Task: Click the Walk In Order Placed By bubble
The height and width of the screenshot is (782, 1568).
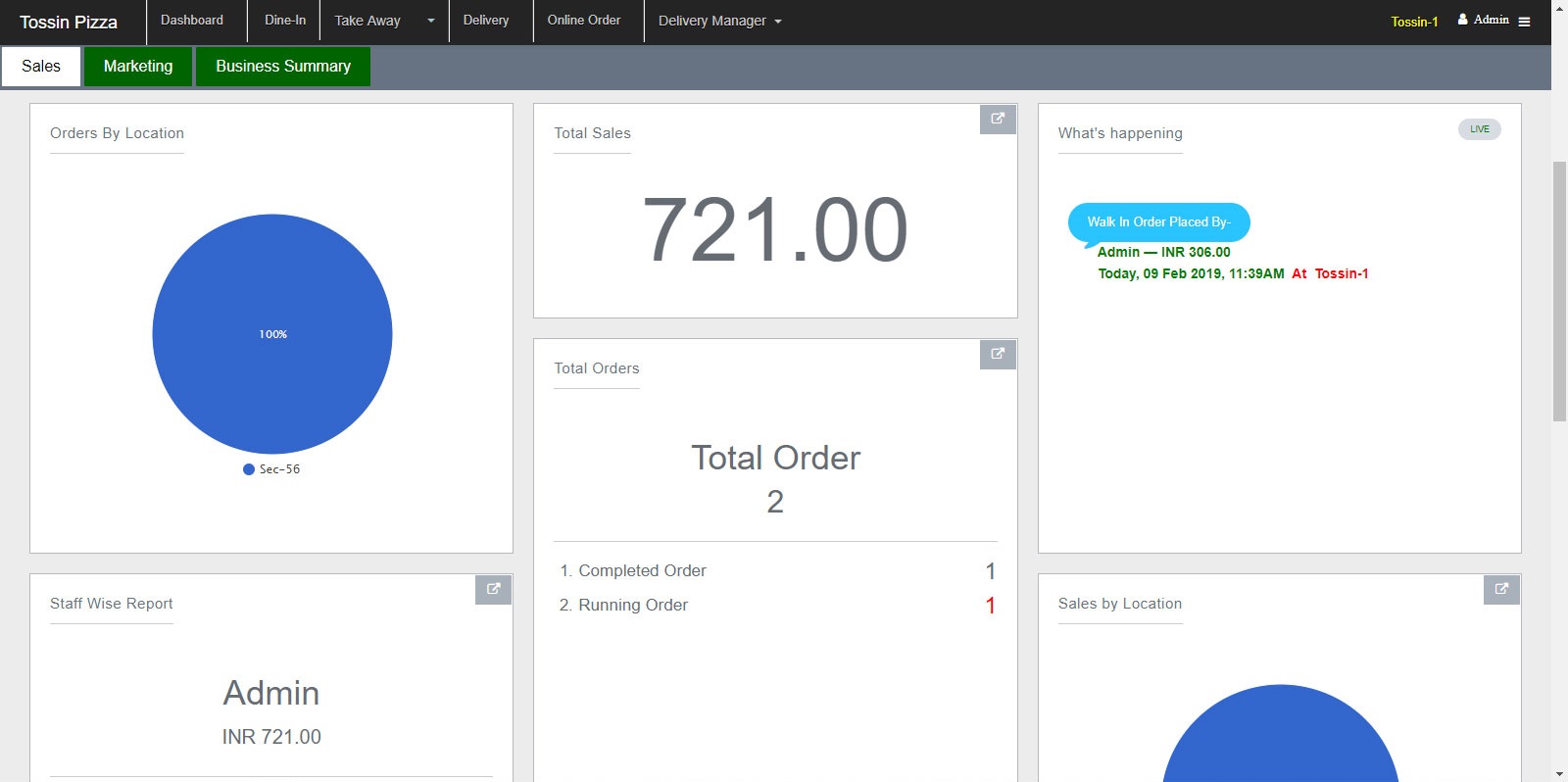Action: coord(1158,222)
